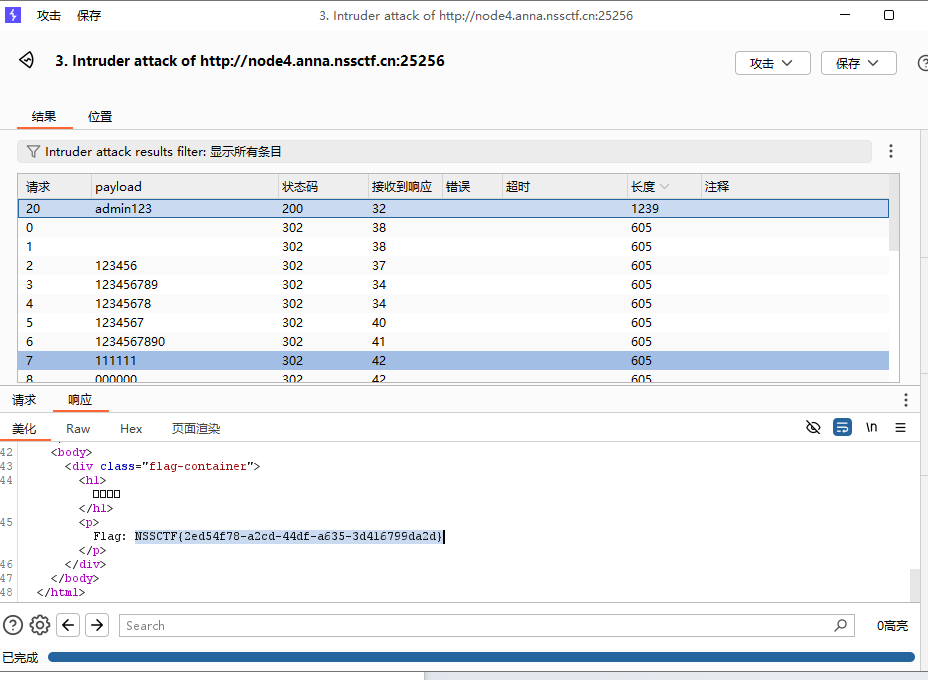Click the results filter bar 显示所有条目
Screen dimensions: 928x680
coord(444,152)
